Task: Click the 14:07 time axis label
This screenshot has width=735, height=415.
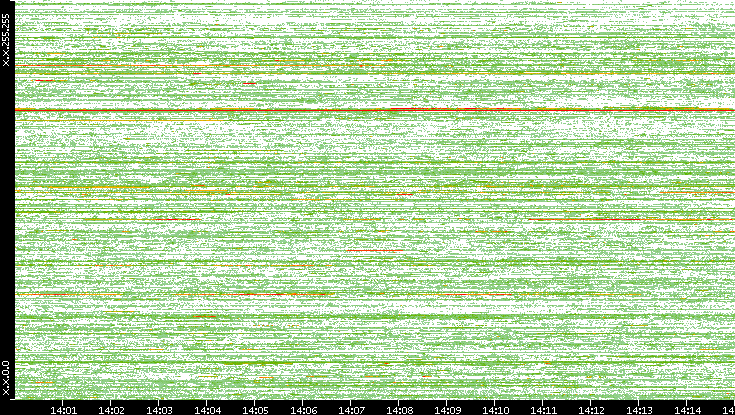Action: pos(351,410)
